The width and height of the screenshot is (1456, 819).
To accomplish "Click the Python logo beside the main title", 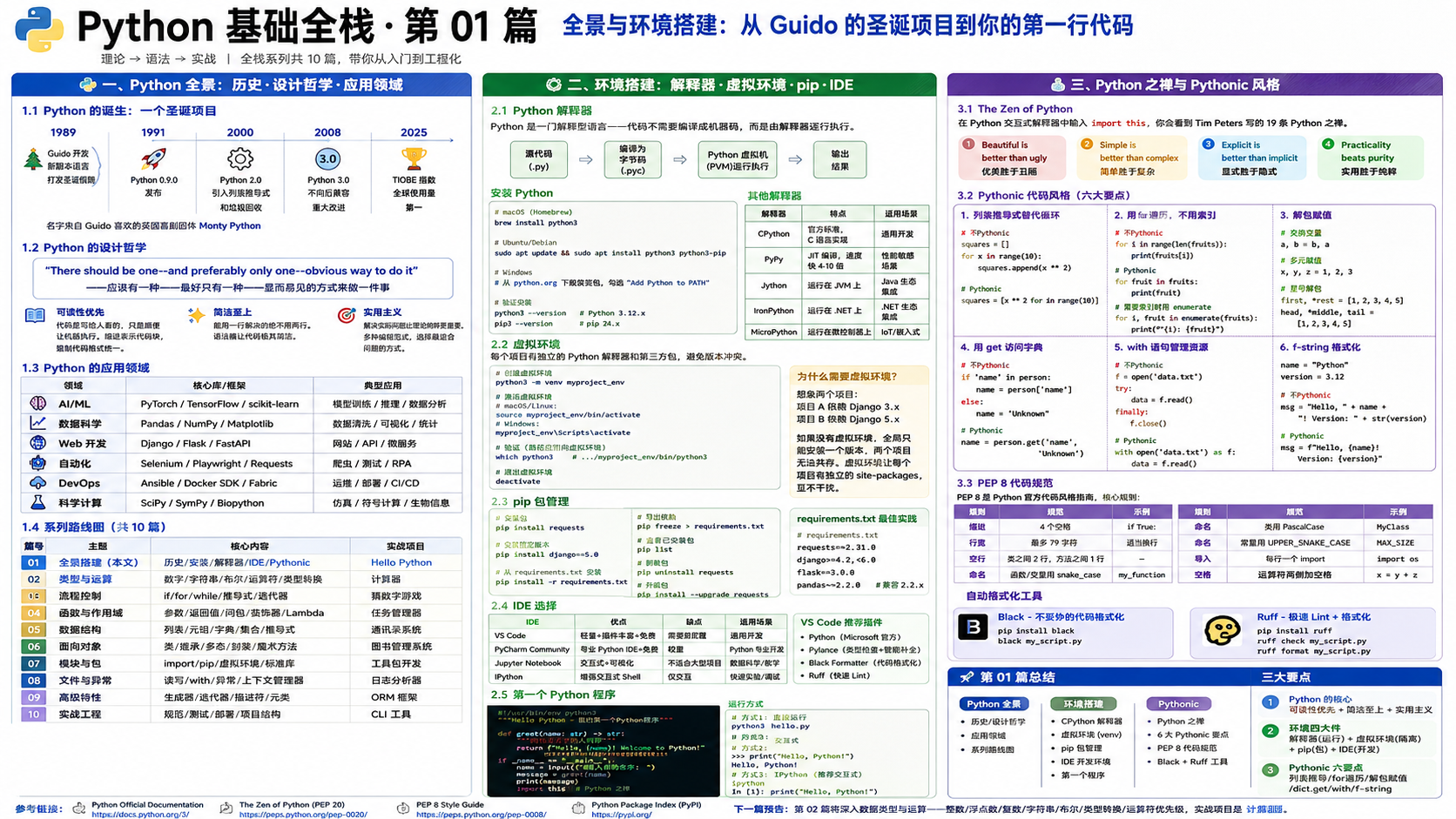I will (x=39, y=29).
